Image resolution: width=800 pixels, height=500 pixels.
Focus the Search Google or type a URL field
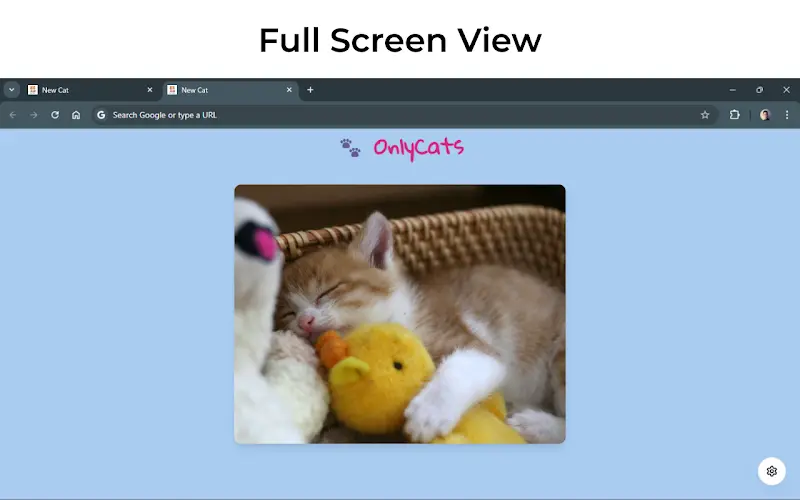405,115
